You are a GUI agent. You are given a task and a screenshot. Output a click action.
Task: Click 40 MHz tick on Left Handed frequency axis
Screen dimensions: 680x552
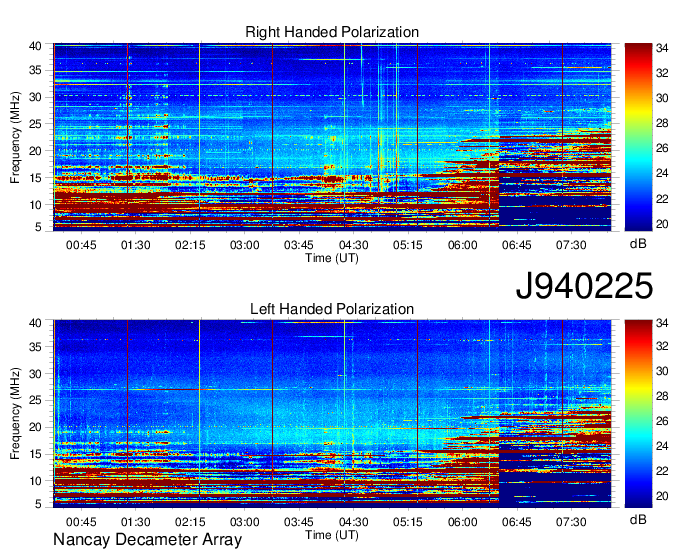(35, 323)
